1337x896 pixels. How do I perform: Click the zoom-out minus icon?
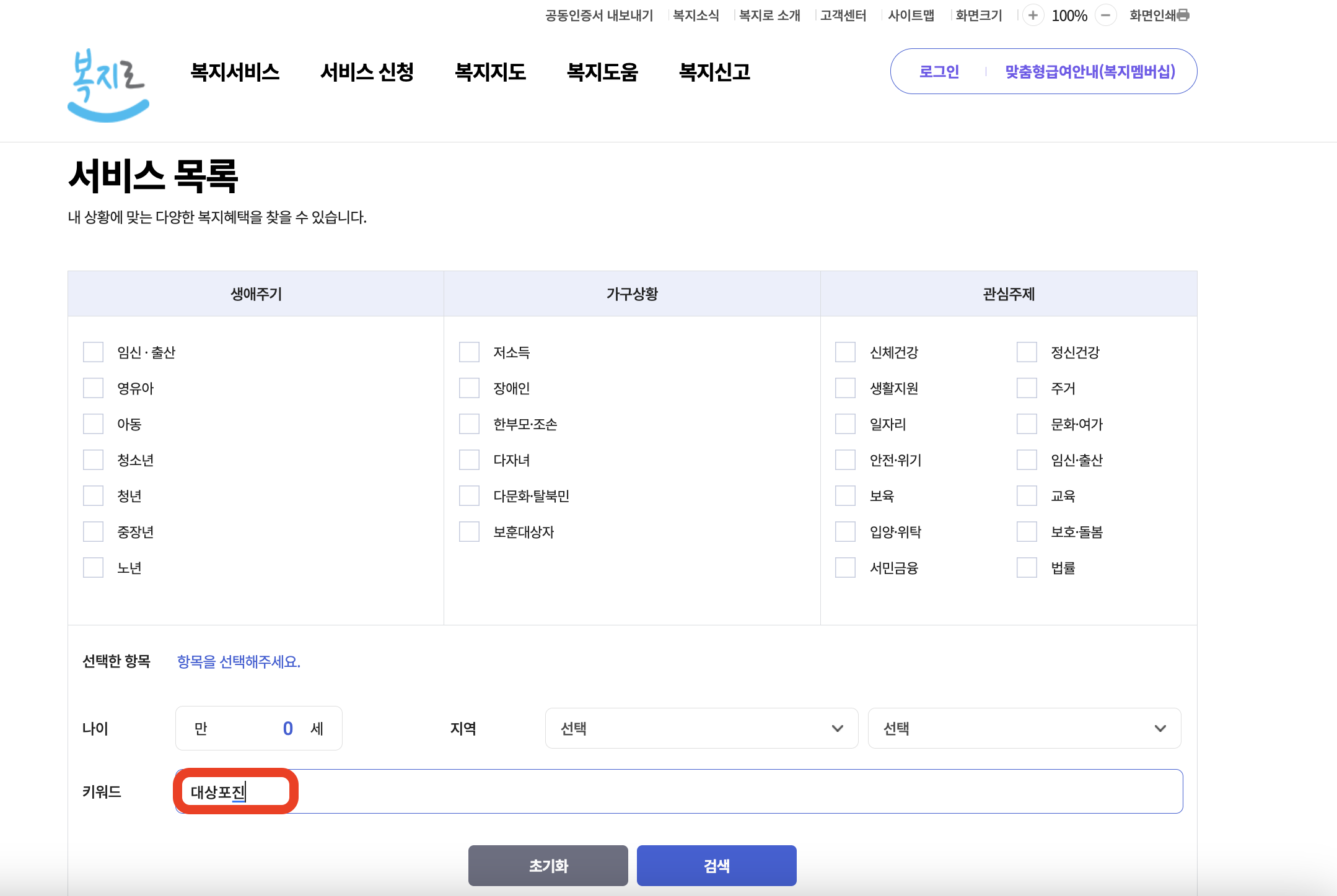[x=1107, y=15]
